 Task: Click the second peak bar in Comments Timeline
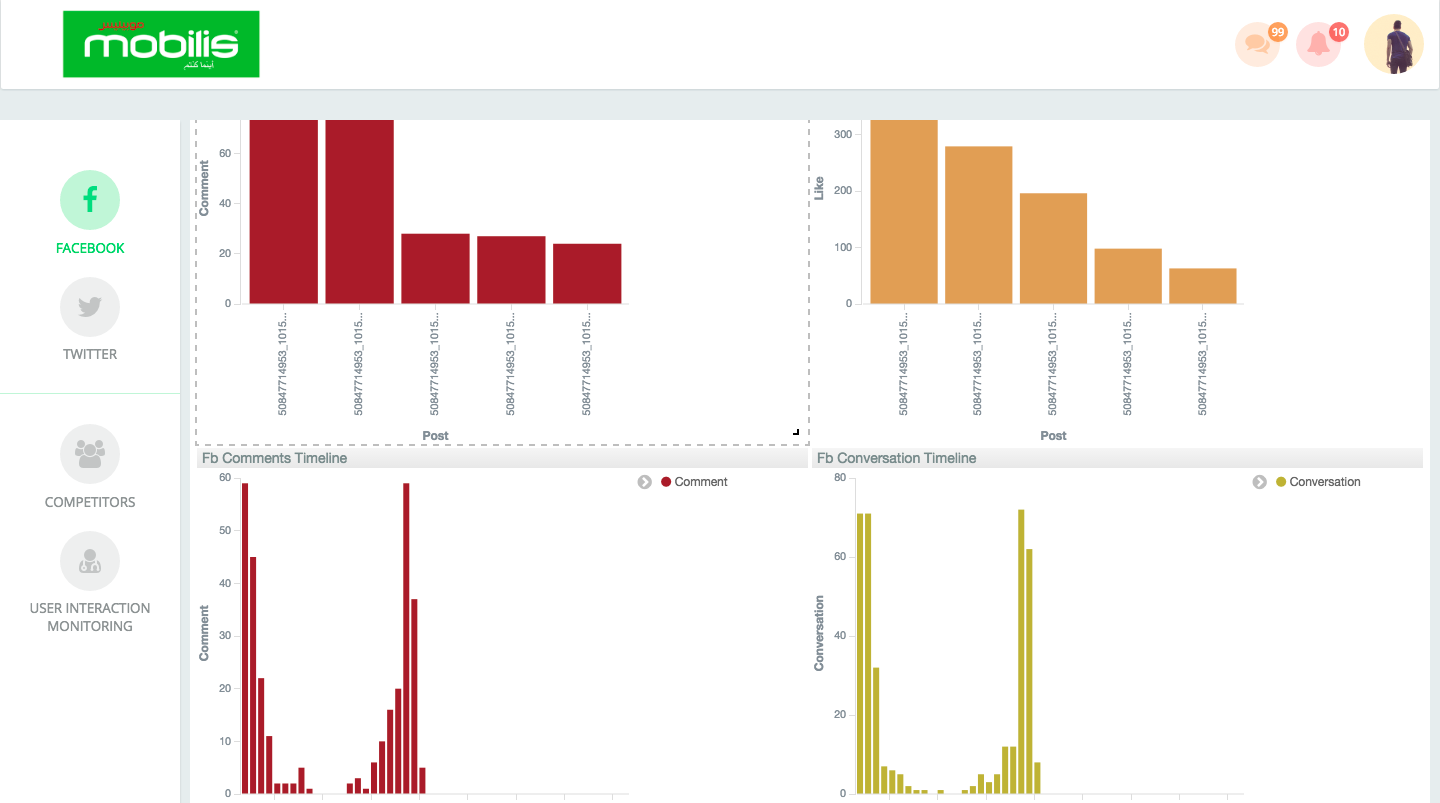[406, 638]
